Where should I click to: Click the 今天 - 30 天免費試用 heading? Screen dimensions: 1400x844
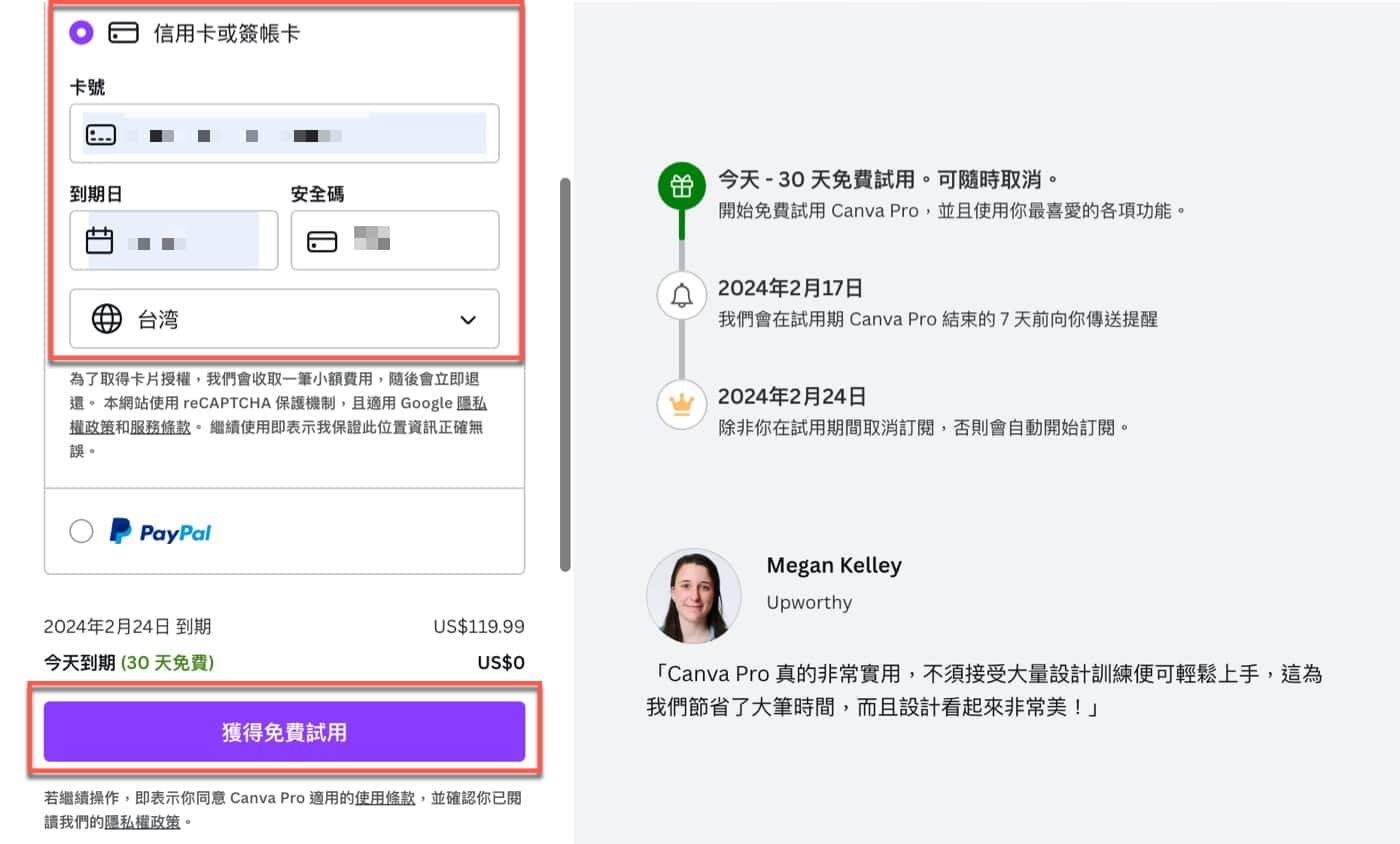888,180
